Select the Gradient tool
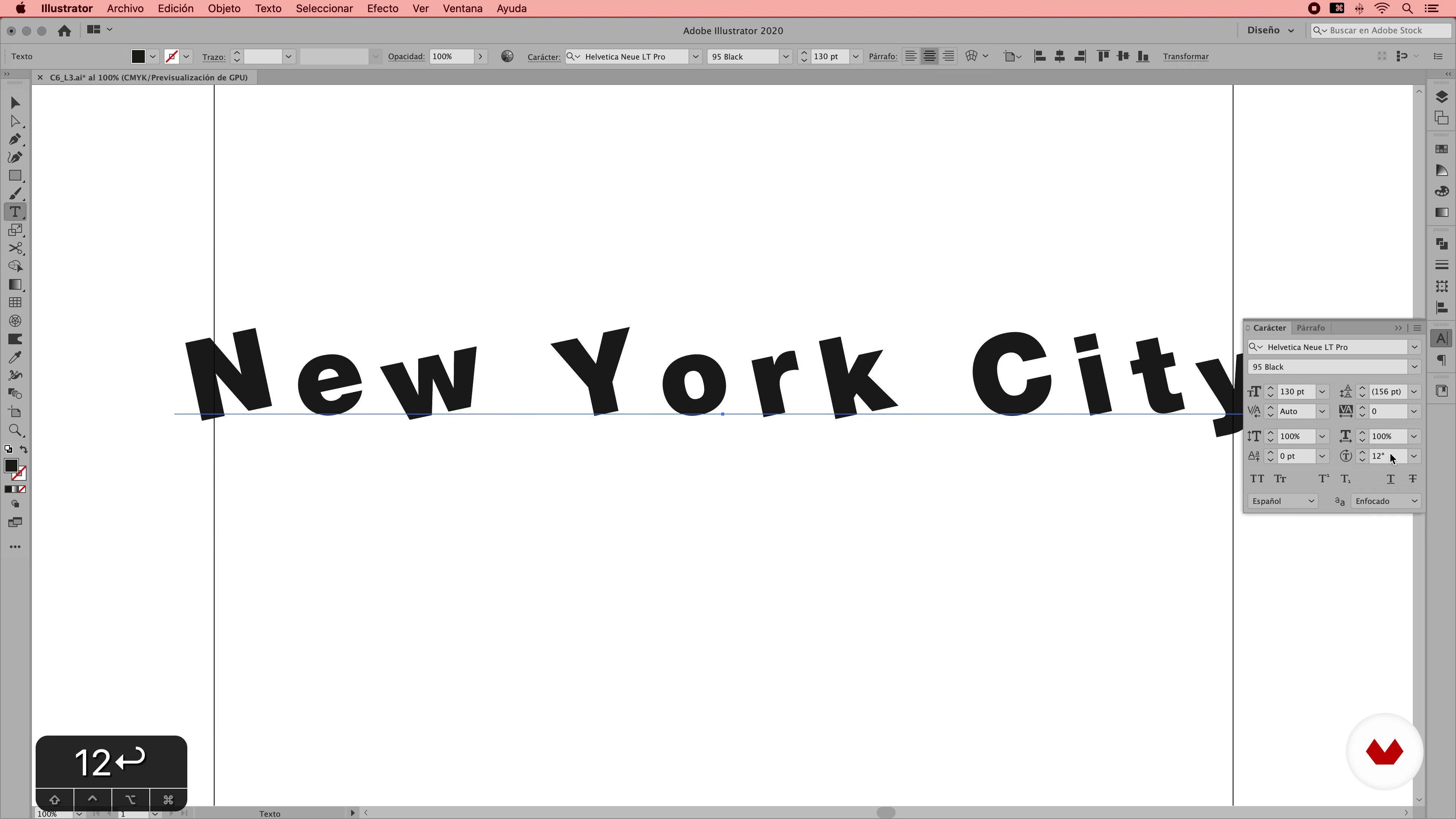This screenshot has height=819, width=1456. [15, 284]
